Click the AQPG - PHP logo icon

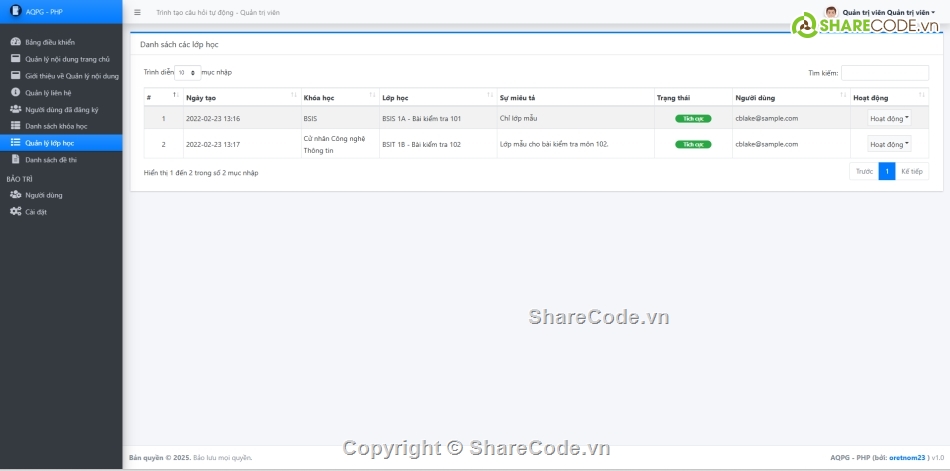click(14, 12)
